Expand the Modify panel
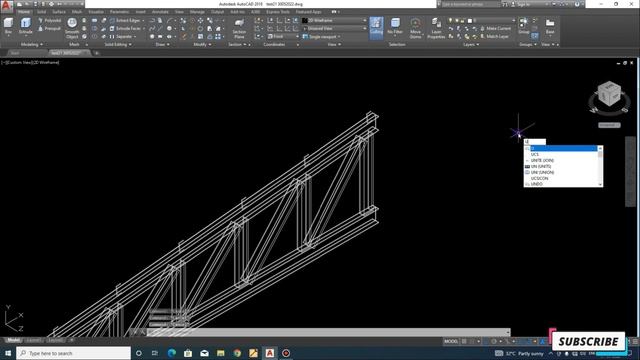This screenshot has height=360, width=640. (202, 44)
